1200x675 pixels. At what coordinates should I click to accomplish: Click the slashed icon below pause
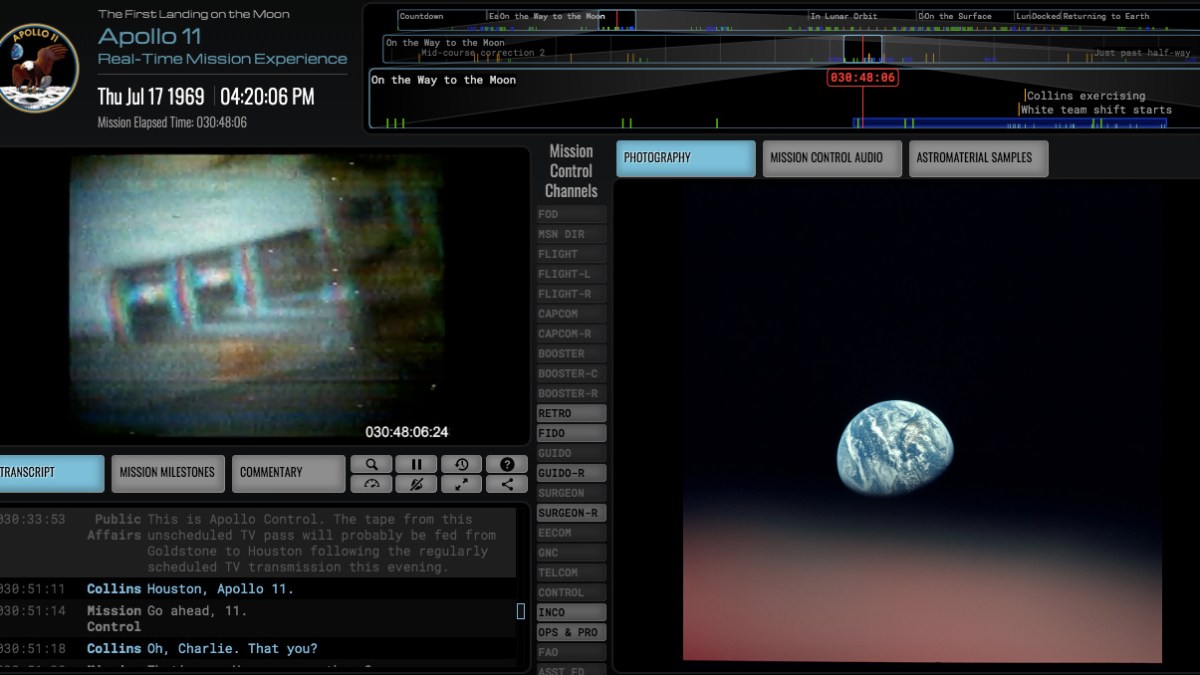point(416,484)
